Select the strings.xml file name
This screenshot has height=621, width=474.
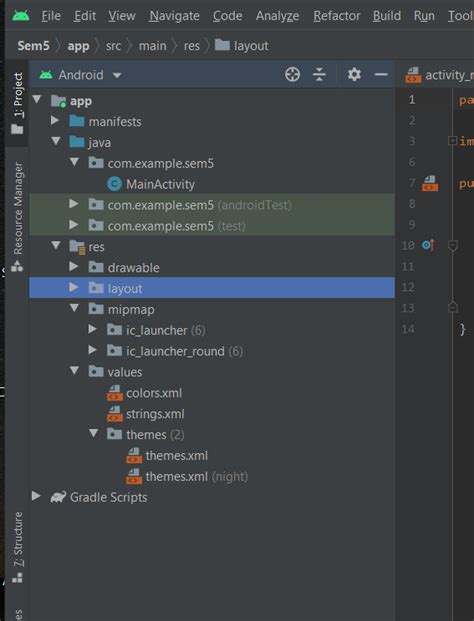tap(155, 414)
